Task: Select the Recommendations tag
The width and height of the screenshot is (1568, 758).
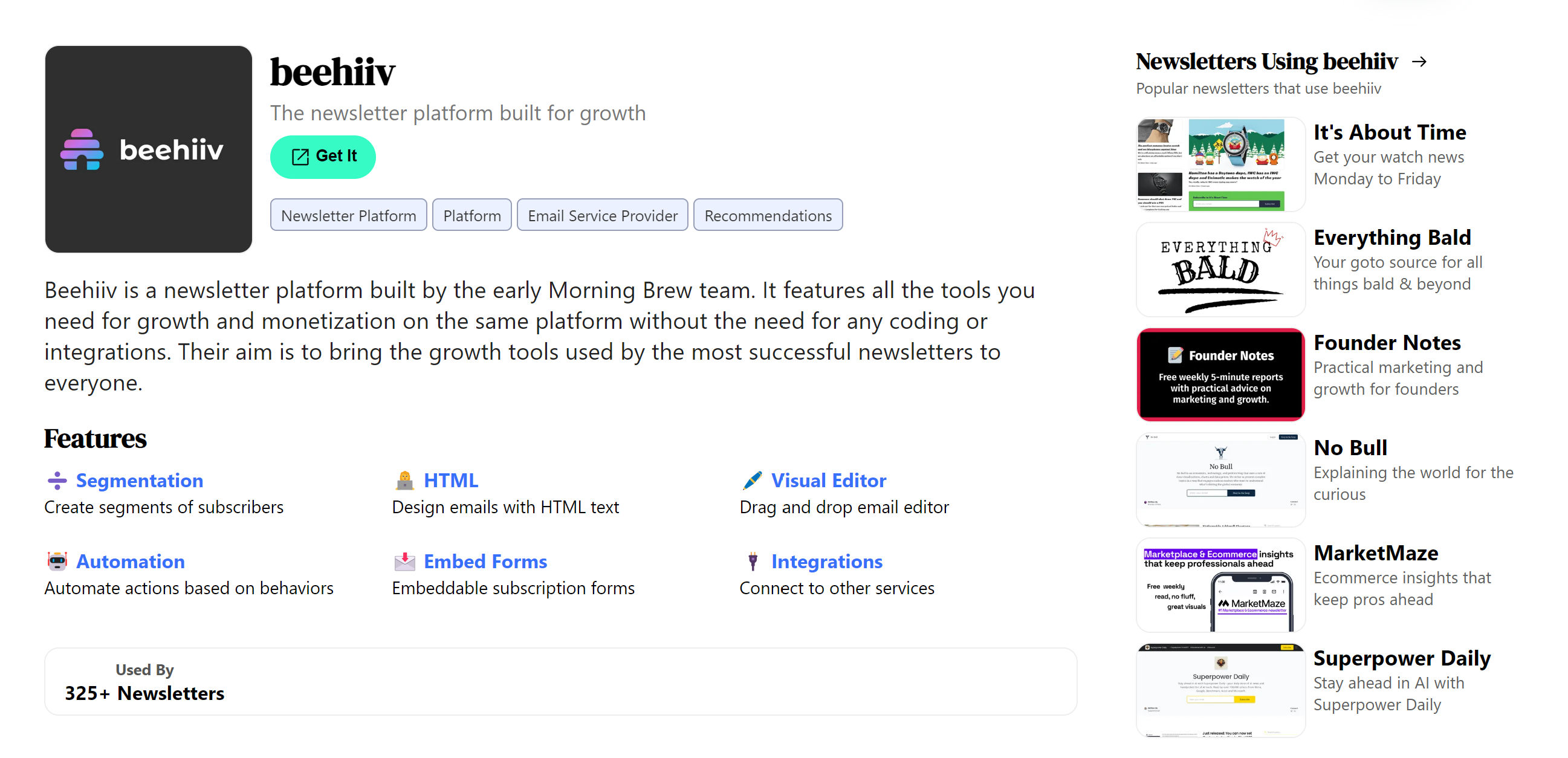Action: click(768, 215)
